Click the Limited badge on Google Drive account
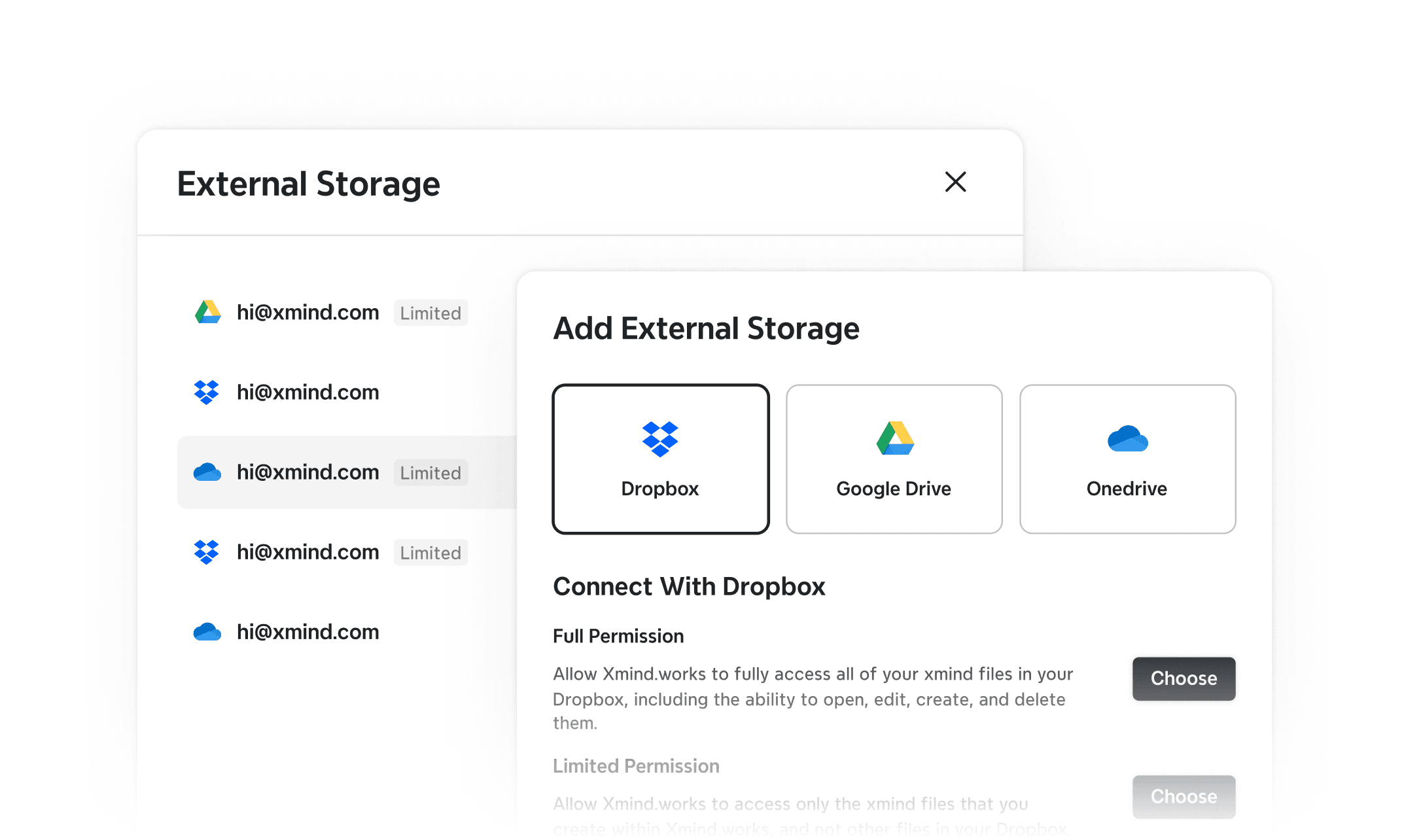The height and width of the screenshot is (840, 1421). tap(430, 313)
